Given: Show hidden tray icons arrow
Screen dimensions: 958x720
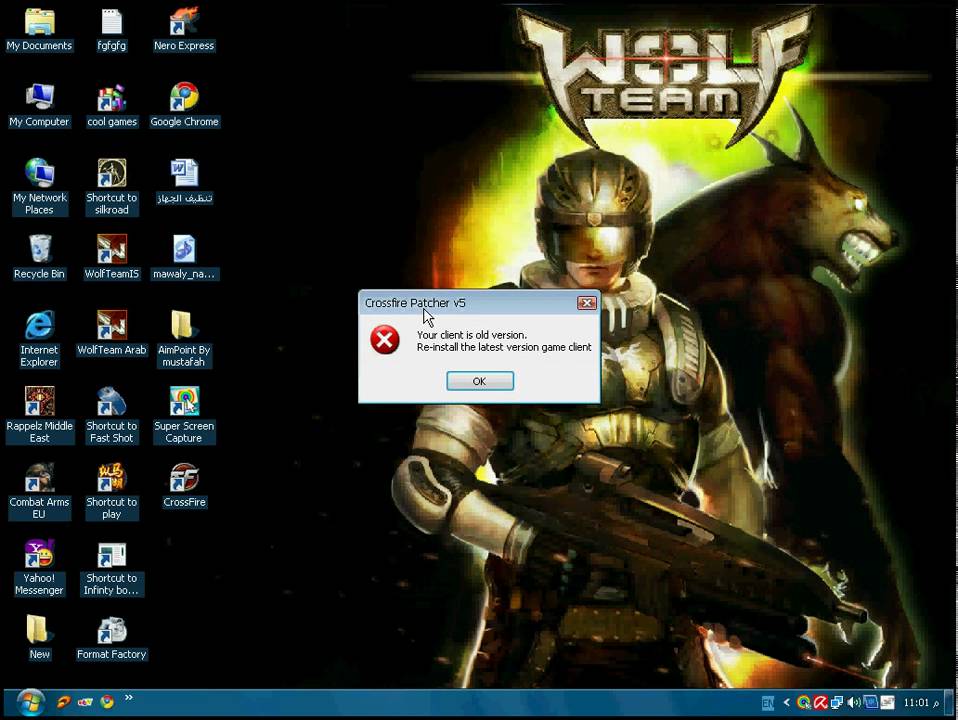Looking at the screenshot, I should [x=786, y=703].
